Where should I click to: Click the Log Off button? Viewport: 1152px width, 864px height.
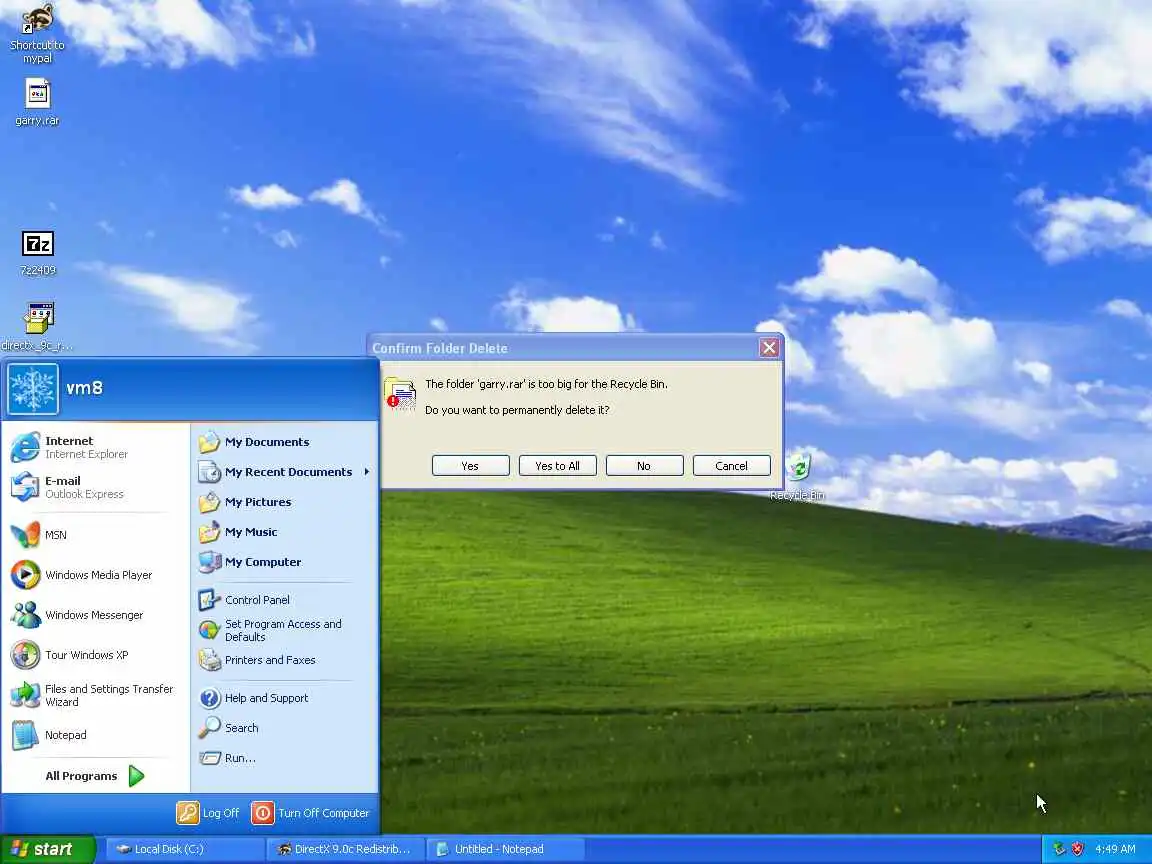pos(209,813)
